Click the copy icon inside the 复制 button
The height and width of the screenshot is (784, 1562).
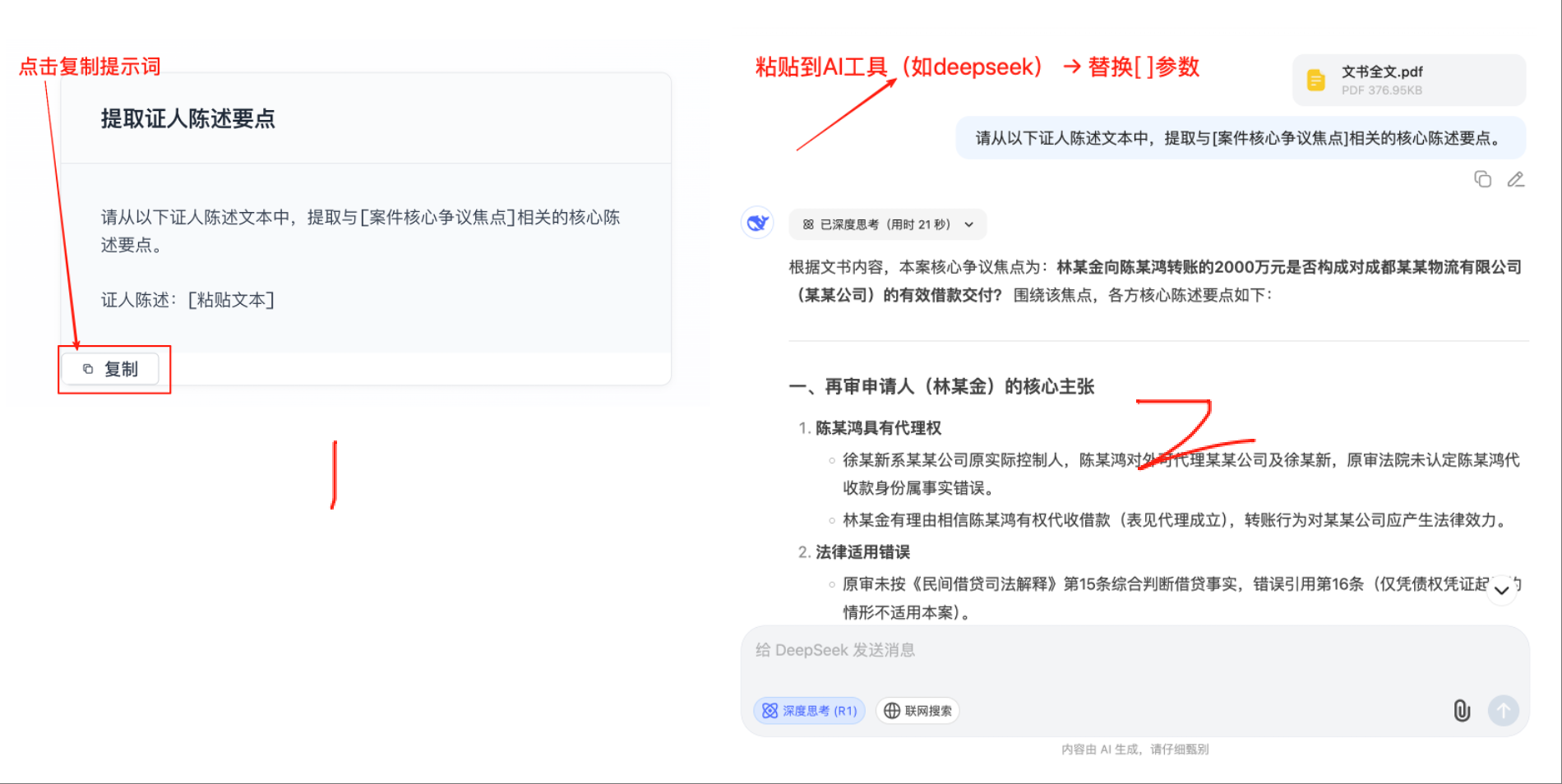tap(88, 368)
